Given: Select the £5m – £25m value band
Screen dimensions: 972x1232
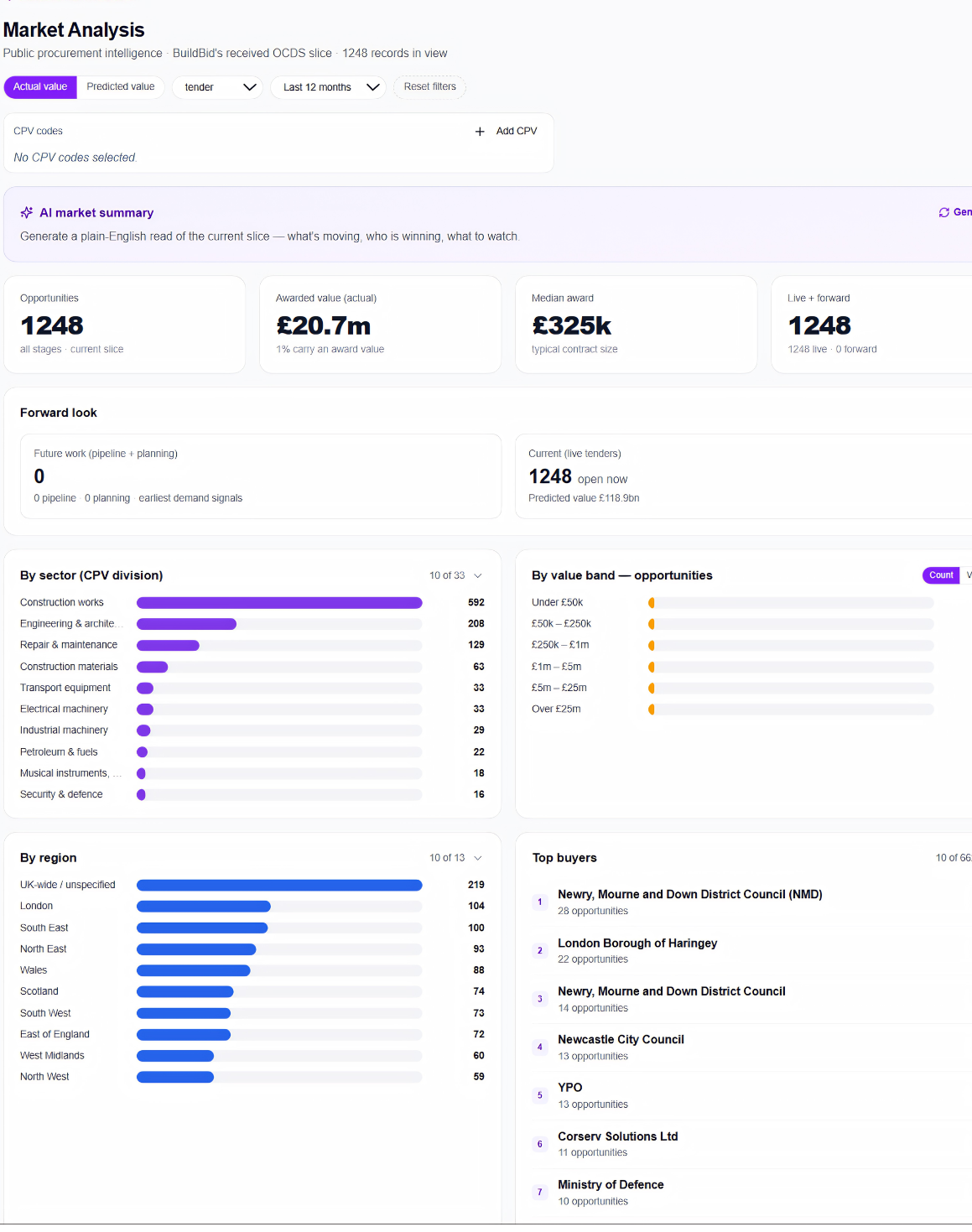Looking at the screenshot, I should pos(733,689).
